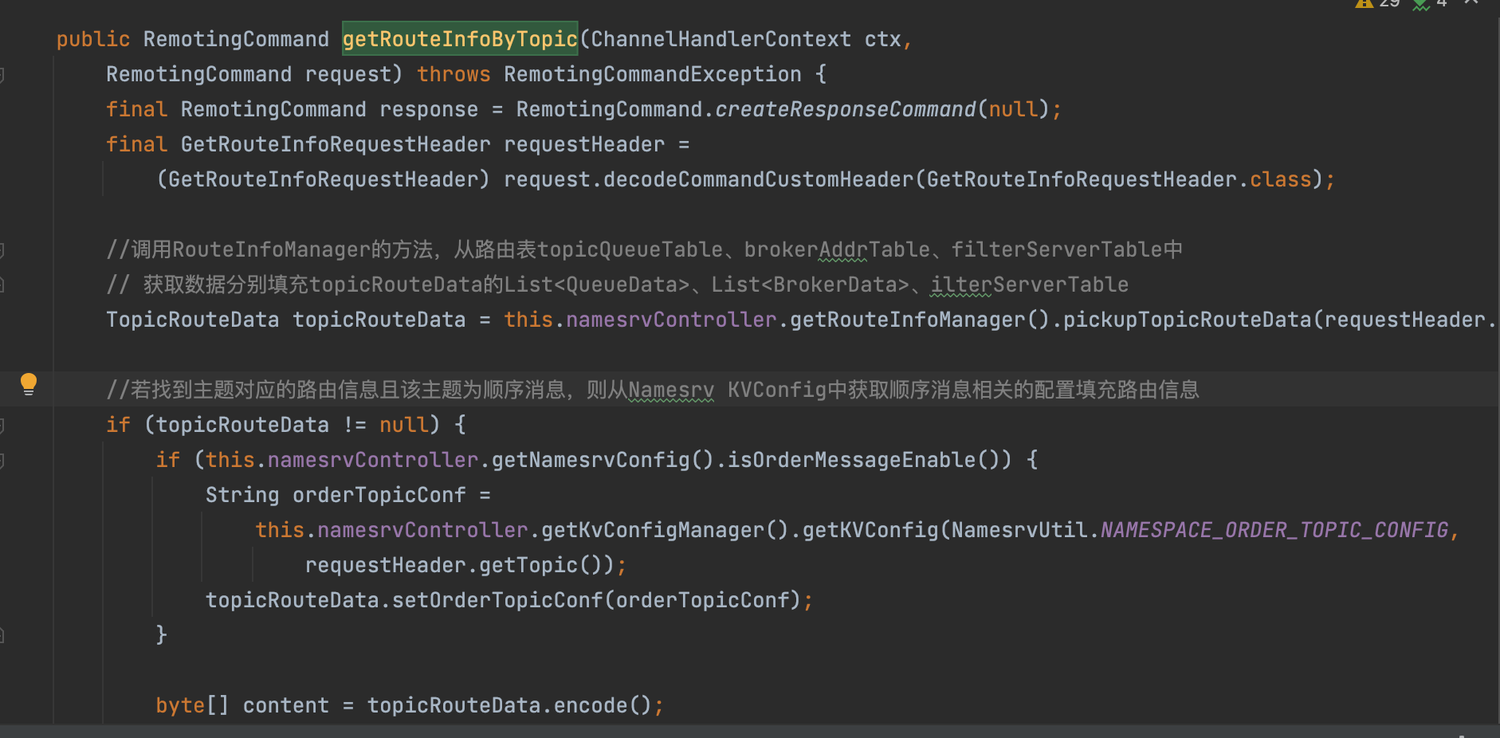Click the highlighted getRouteInfoByTopic method name
The image size is (1500, 738).
coord(460,39)
